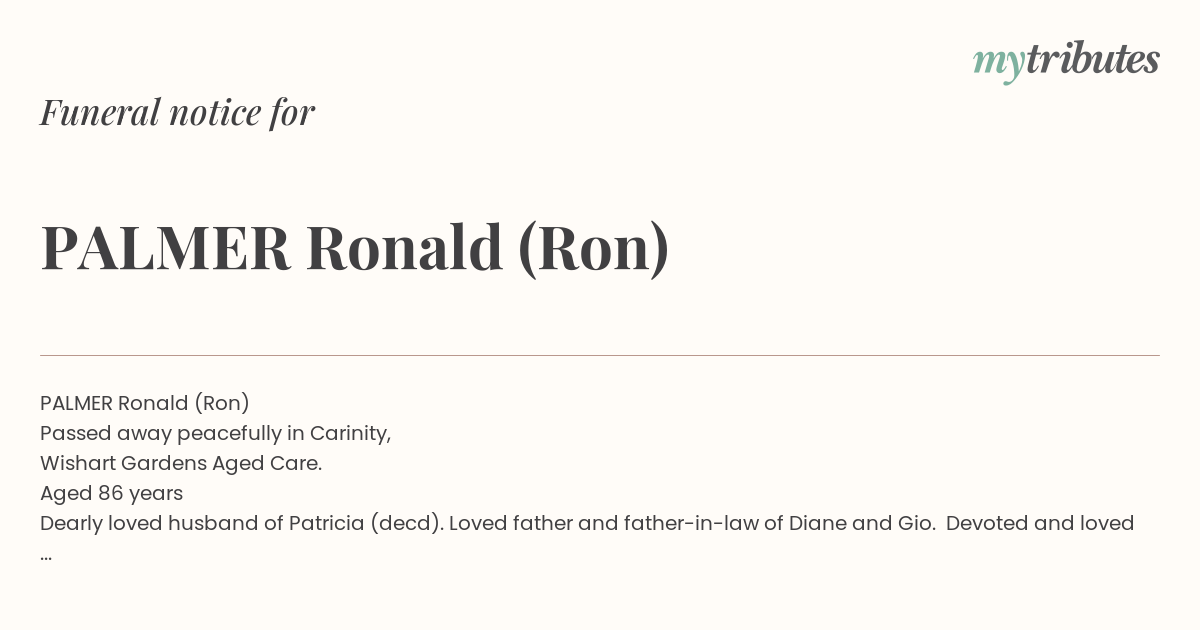Expand the truncated text ellipsis
The height and width of the screenshot is (630, 1200).
[x=46, y=556]
